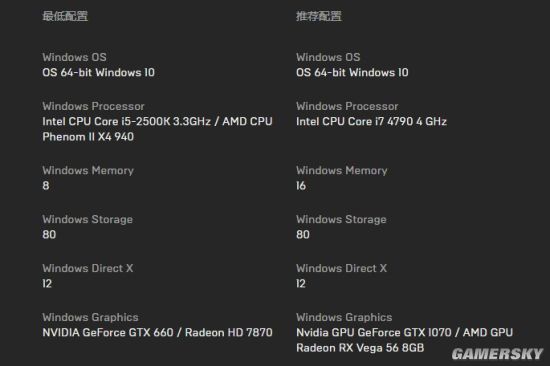Image resolution: width=550 pixels, height=366 pixels.
Task: Click GTX 660 / Radeon HD 7870 text
Action: [x=157, y=332]
